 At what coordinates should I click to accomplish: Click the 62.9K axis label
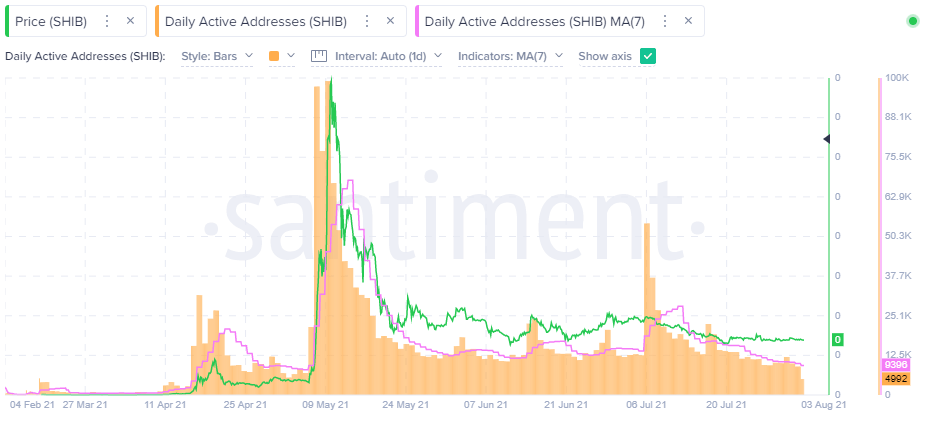pyautogui.click(x=897, y=196)
